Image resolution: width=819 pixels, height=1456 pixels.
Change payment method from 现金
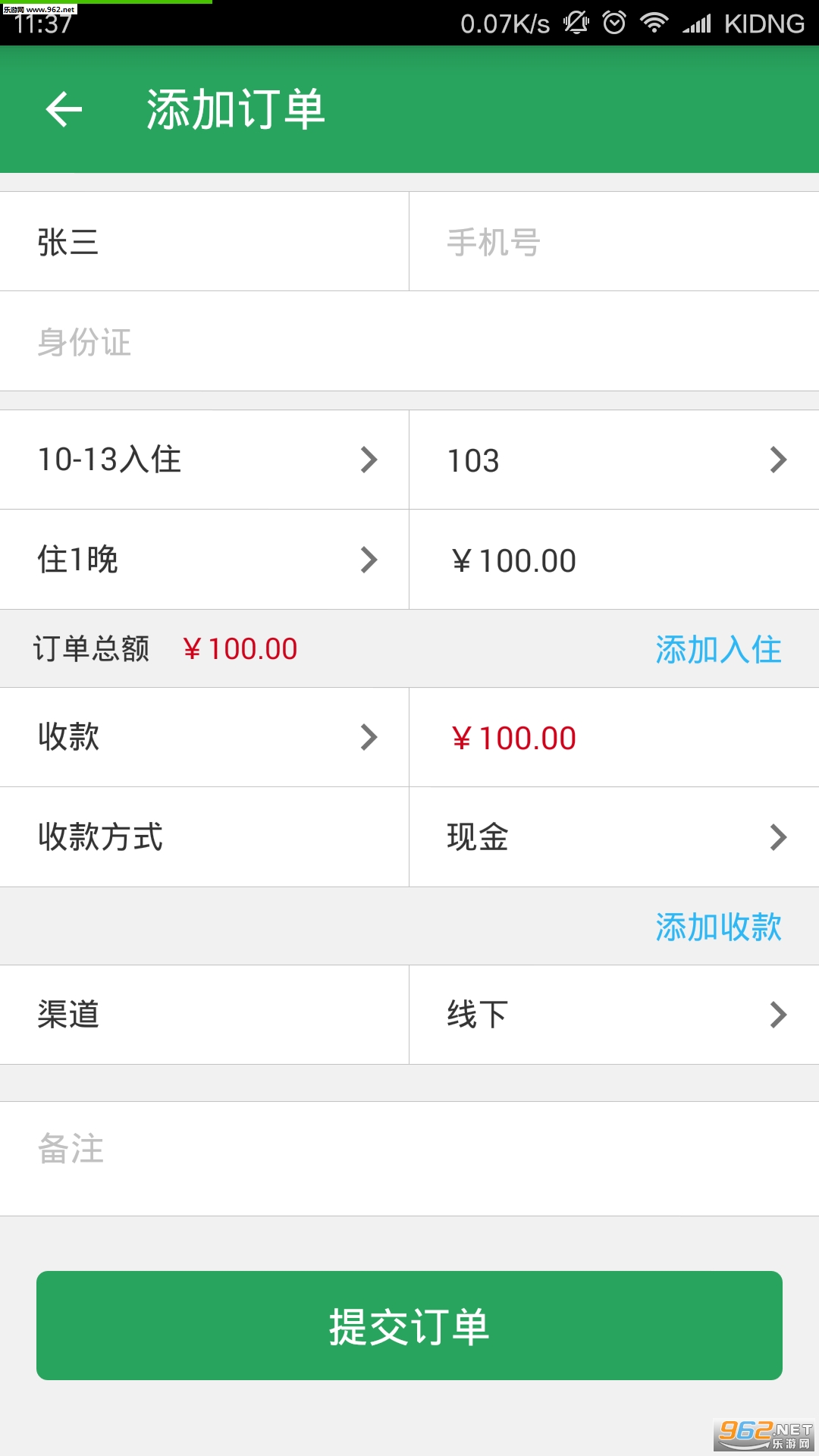click(614, 837)
